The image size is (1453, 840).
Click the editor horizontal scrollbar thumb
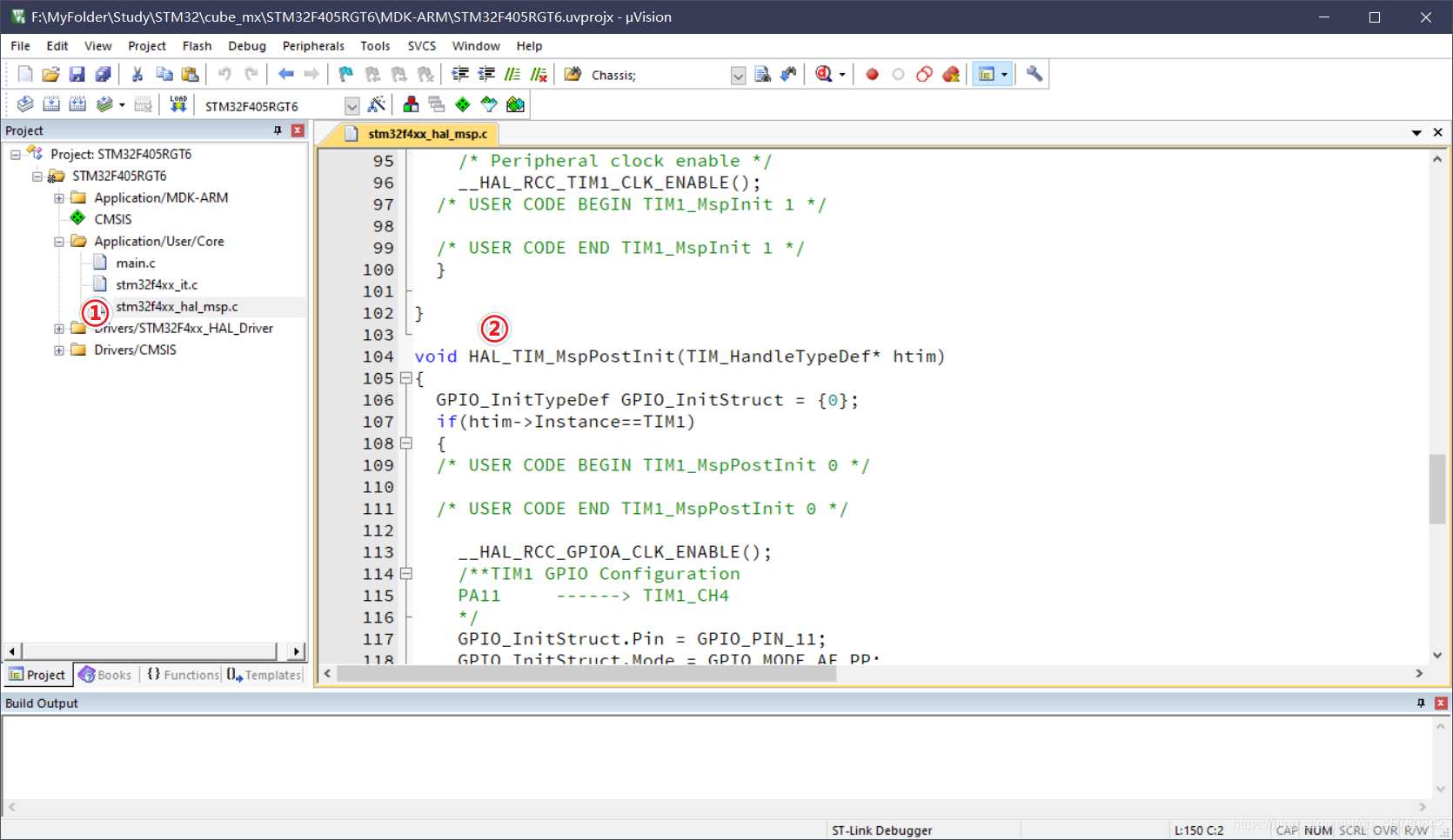coord(586,674)
